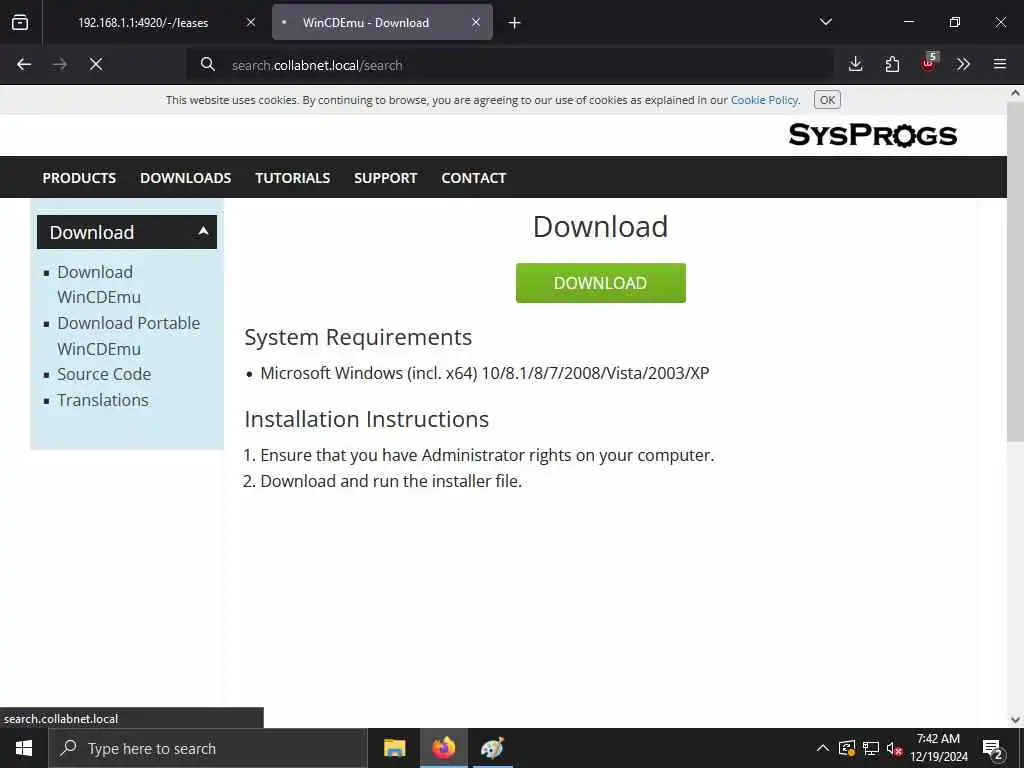
Task: Open the Paint taskbar icon
Action: [492, 748]
